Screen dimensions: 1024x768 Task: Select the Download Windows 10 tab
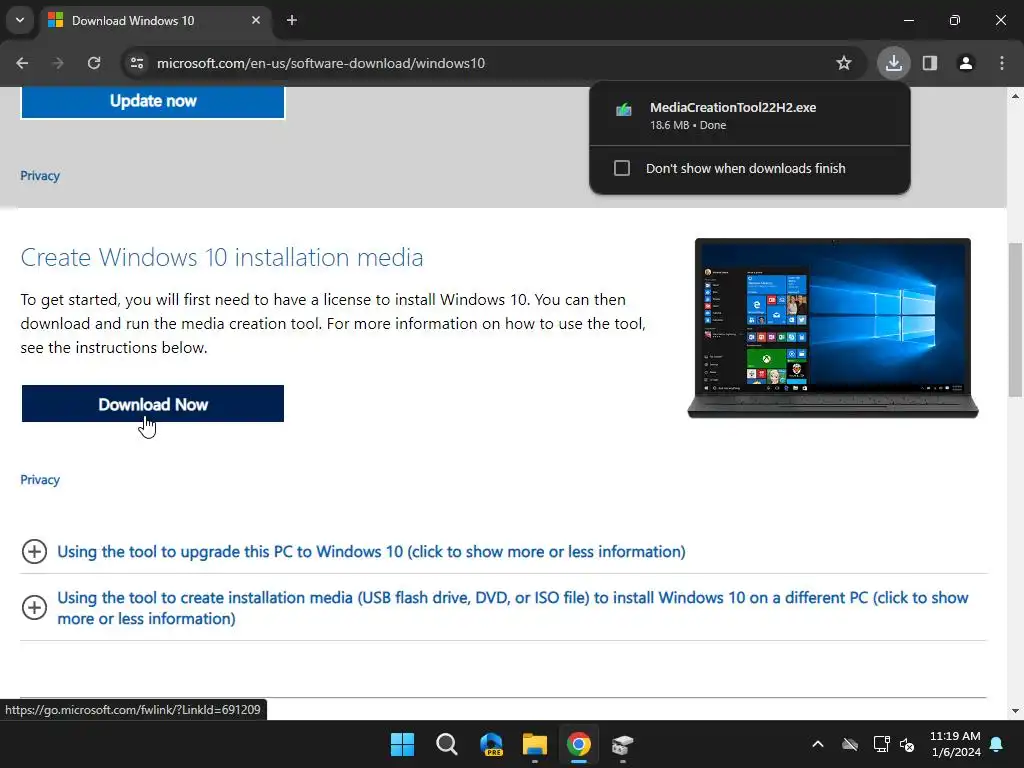tap(156, 20)
